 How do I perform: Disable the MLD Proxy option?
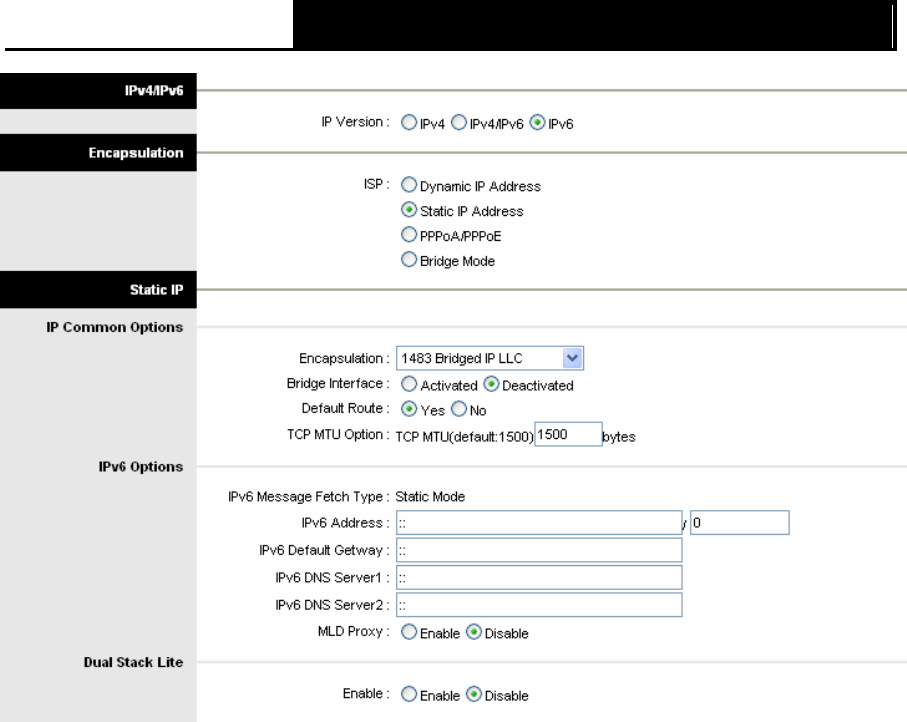[x=474, y=632]
